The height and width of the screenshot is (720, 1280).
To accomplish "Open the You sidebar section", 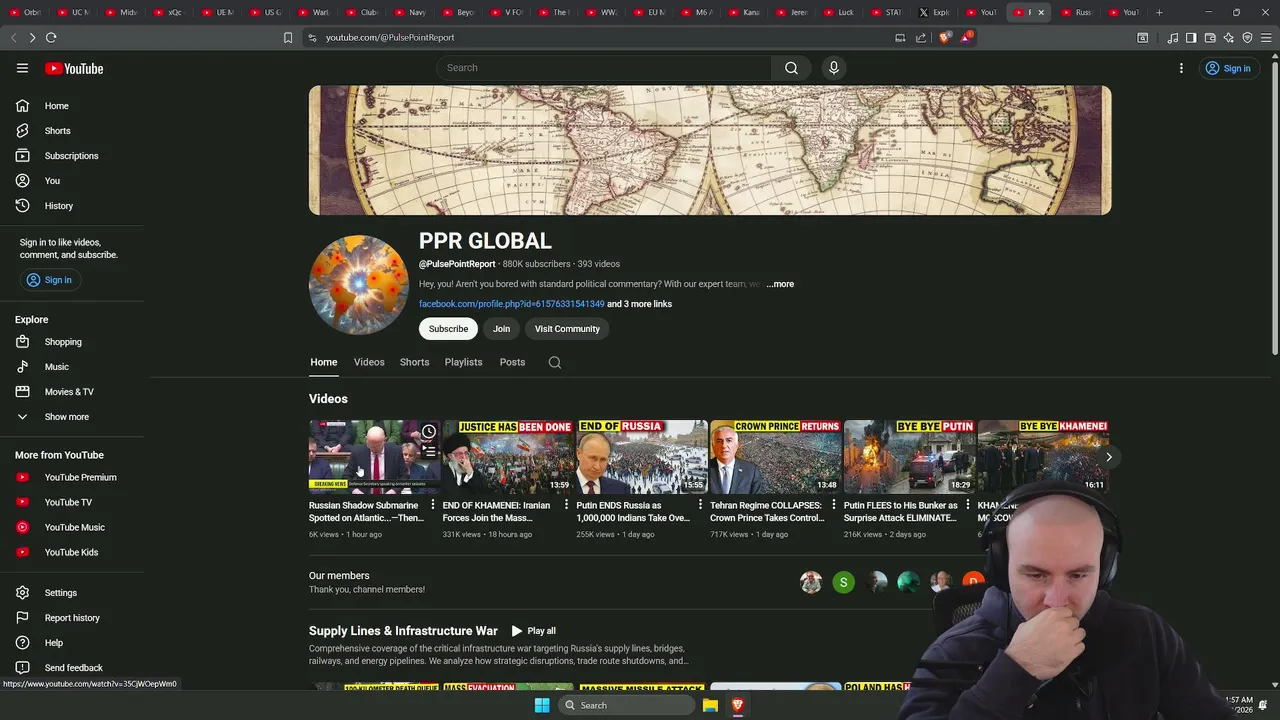I will [72, 181].
